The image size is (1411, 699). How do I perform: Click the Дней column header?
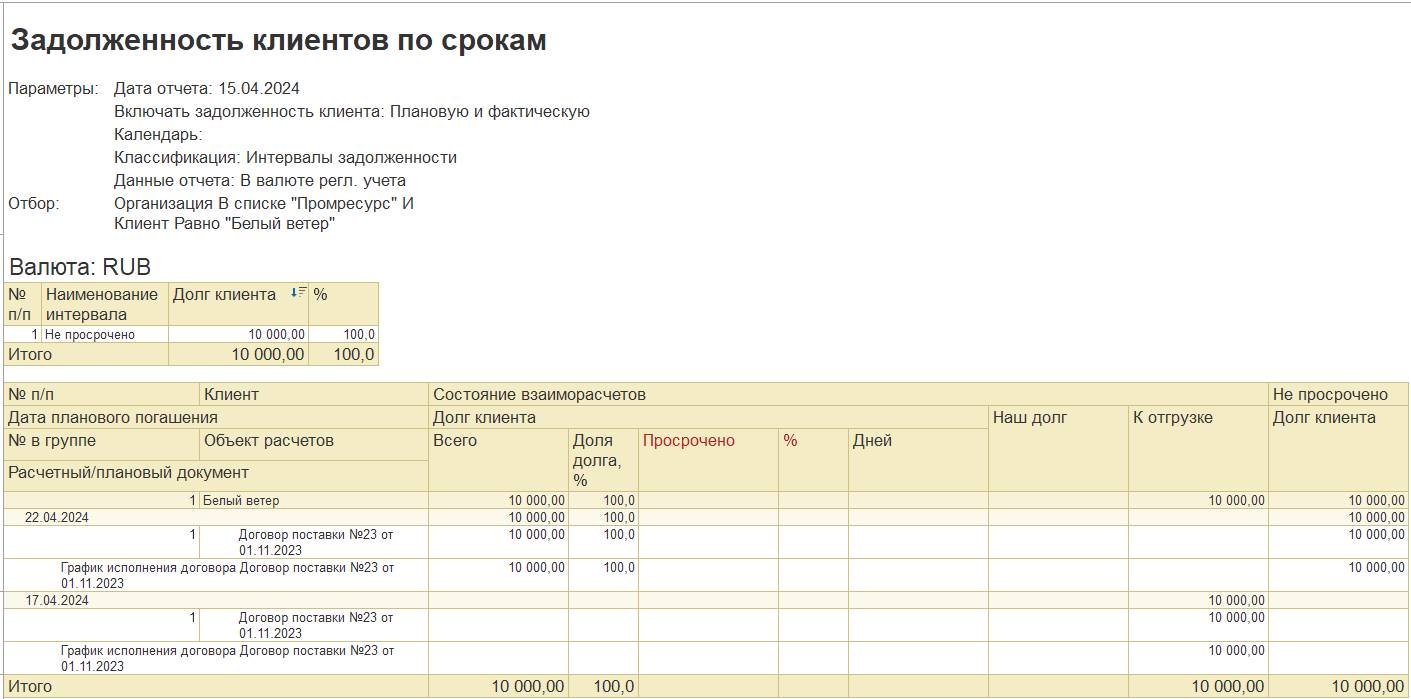coord(918,460)
